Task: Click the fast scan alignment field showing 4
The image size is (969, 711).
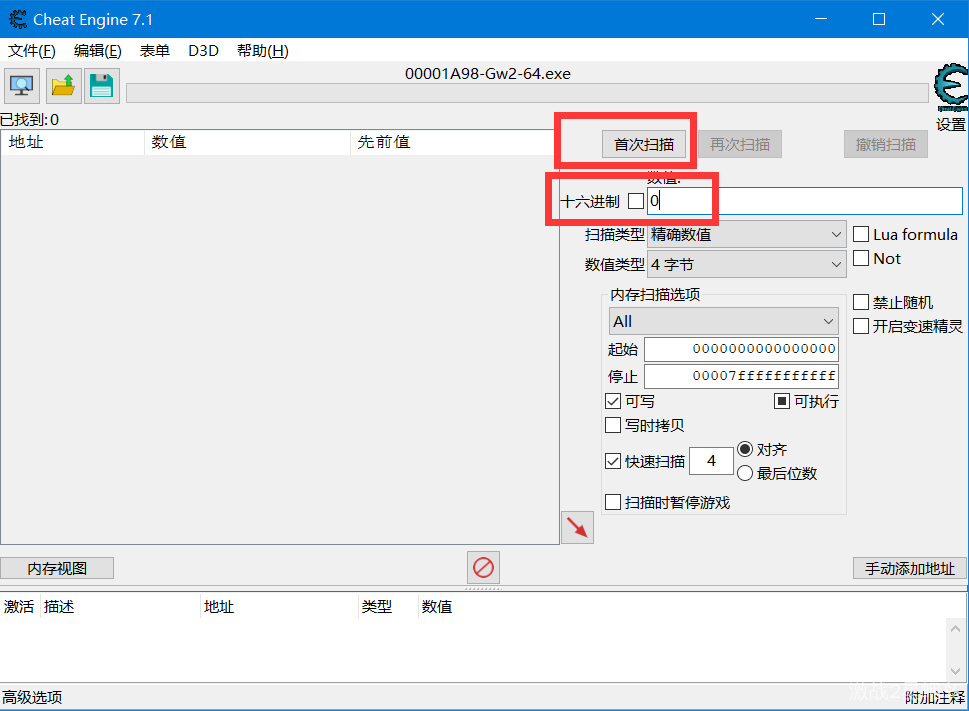Action: [711, 461]
